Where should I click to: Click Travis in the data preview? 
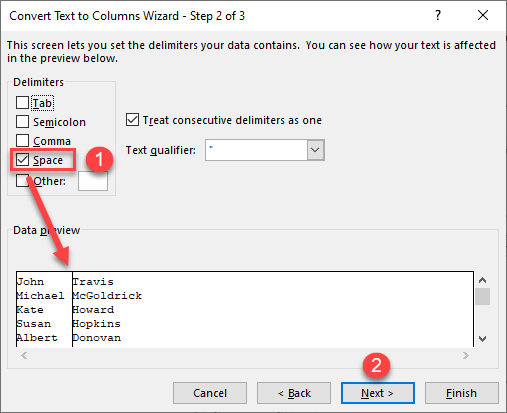coord(93,282)
